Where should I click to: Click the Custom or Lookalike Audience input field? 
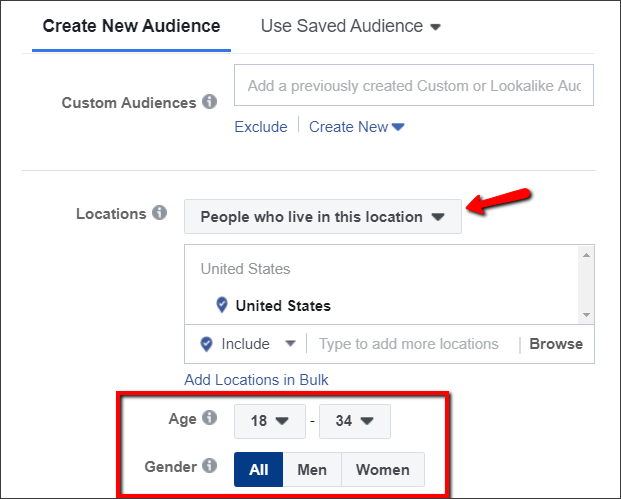[x=414, y=85]
